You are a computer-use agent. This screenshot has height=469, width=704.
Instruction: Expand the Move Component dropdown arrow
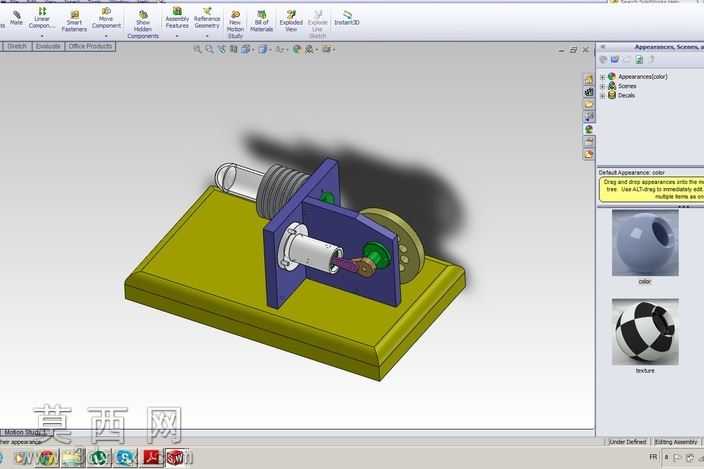(x=106, y=36)
